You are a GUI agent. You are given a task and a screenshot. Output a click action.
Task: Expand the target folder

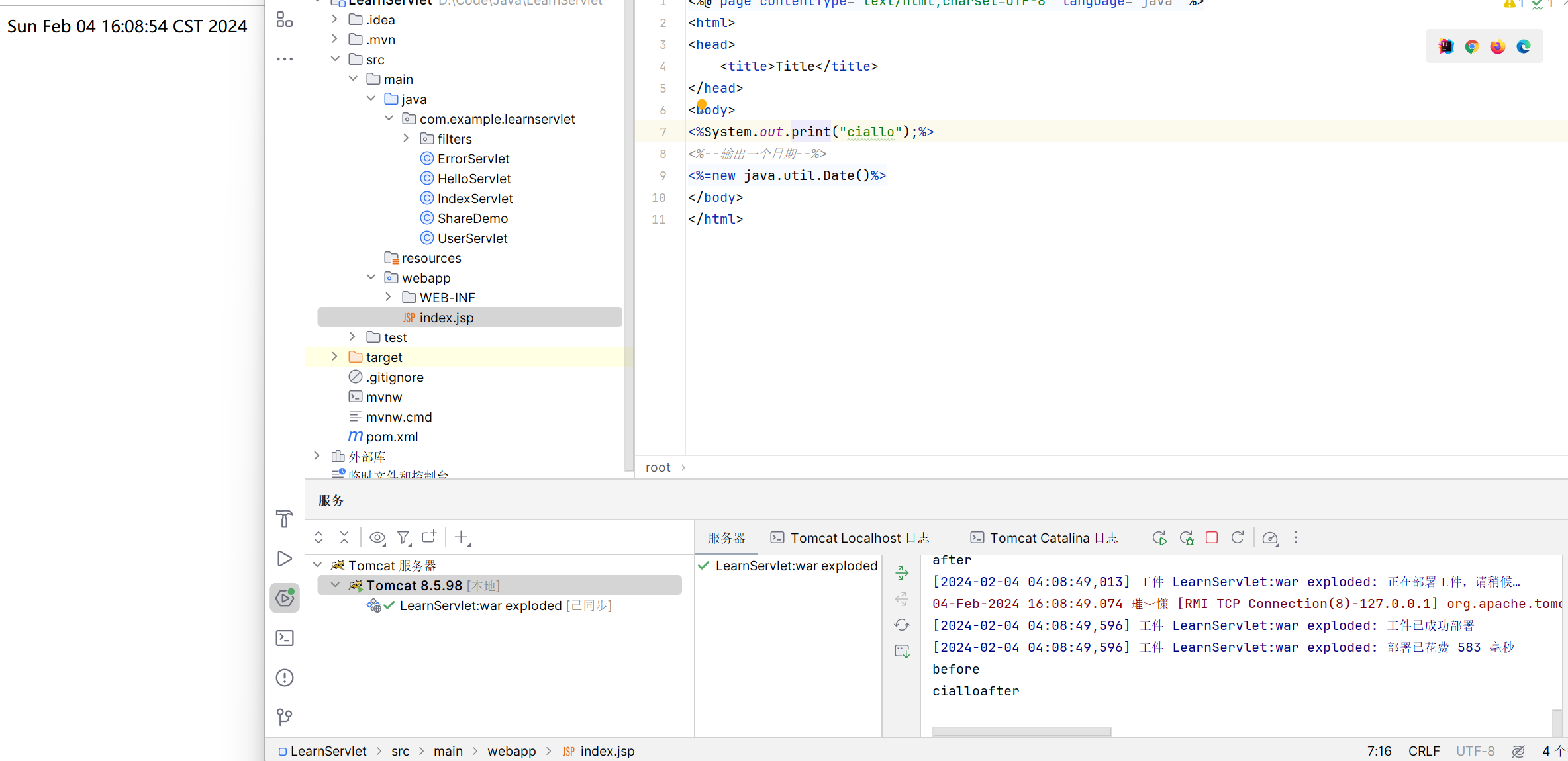[334, 357]
